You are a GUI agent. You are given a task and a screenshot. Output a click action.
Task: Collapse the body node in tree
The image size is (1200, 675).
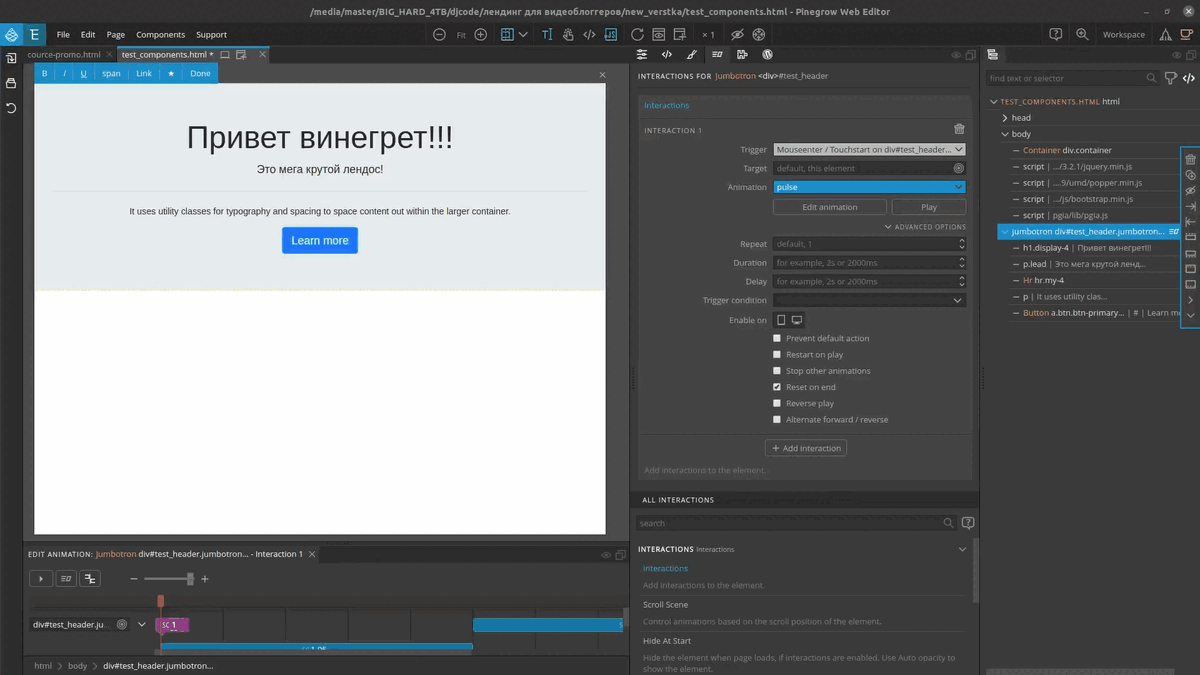tap(1005, 134)
